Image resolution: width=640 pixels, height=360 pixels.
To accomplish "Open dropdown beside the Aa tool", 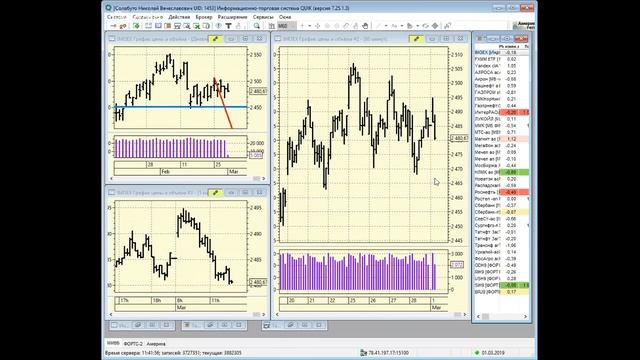I will point(402,26).
